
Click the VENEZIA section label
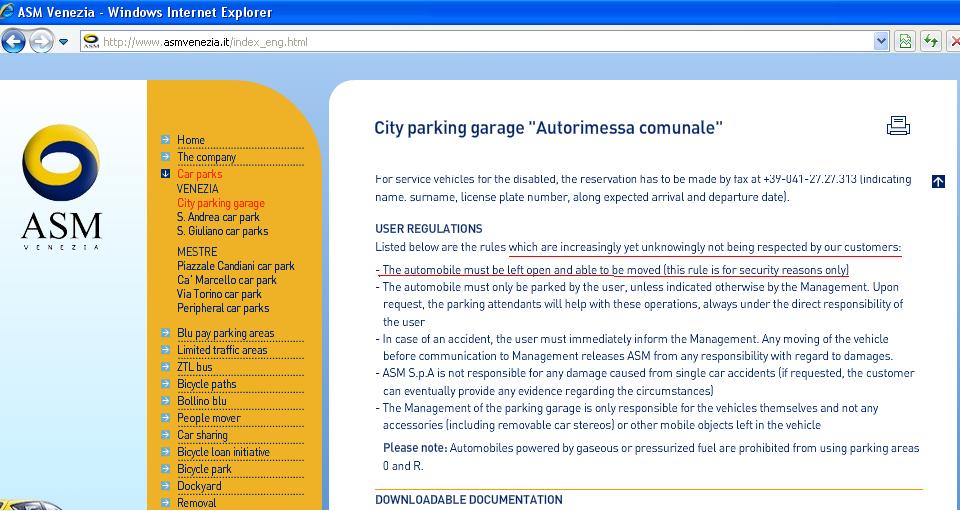198,189
